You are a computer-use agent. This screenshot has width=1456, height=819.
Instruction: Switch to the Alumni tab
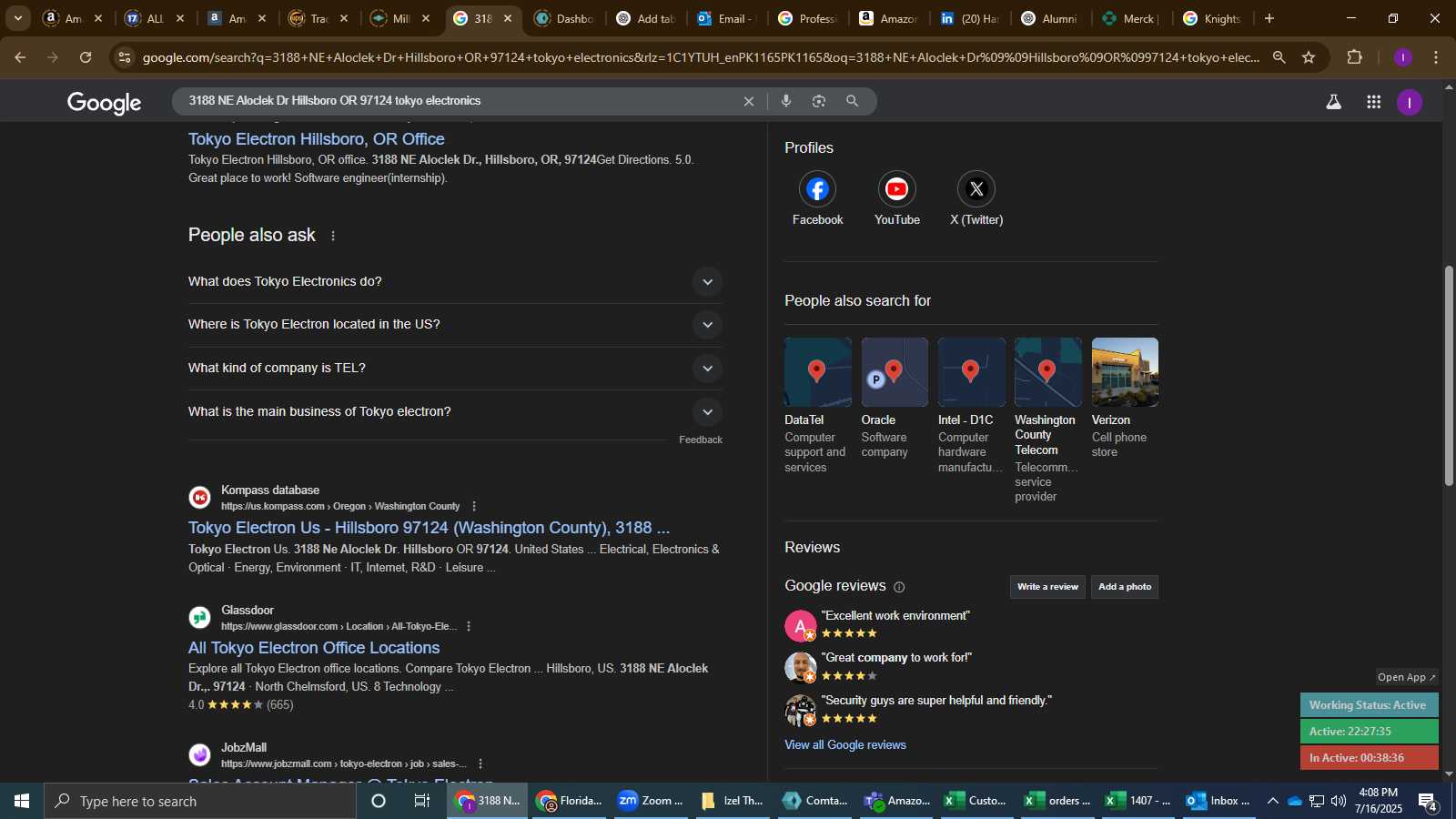point(1051,18)
